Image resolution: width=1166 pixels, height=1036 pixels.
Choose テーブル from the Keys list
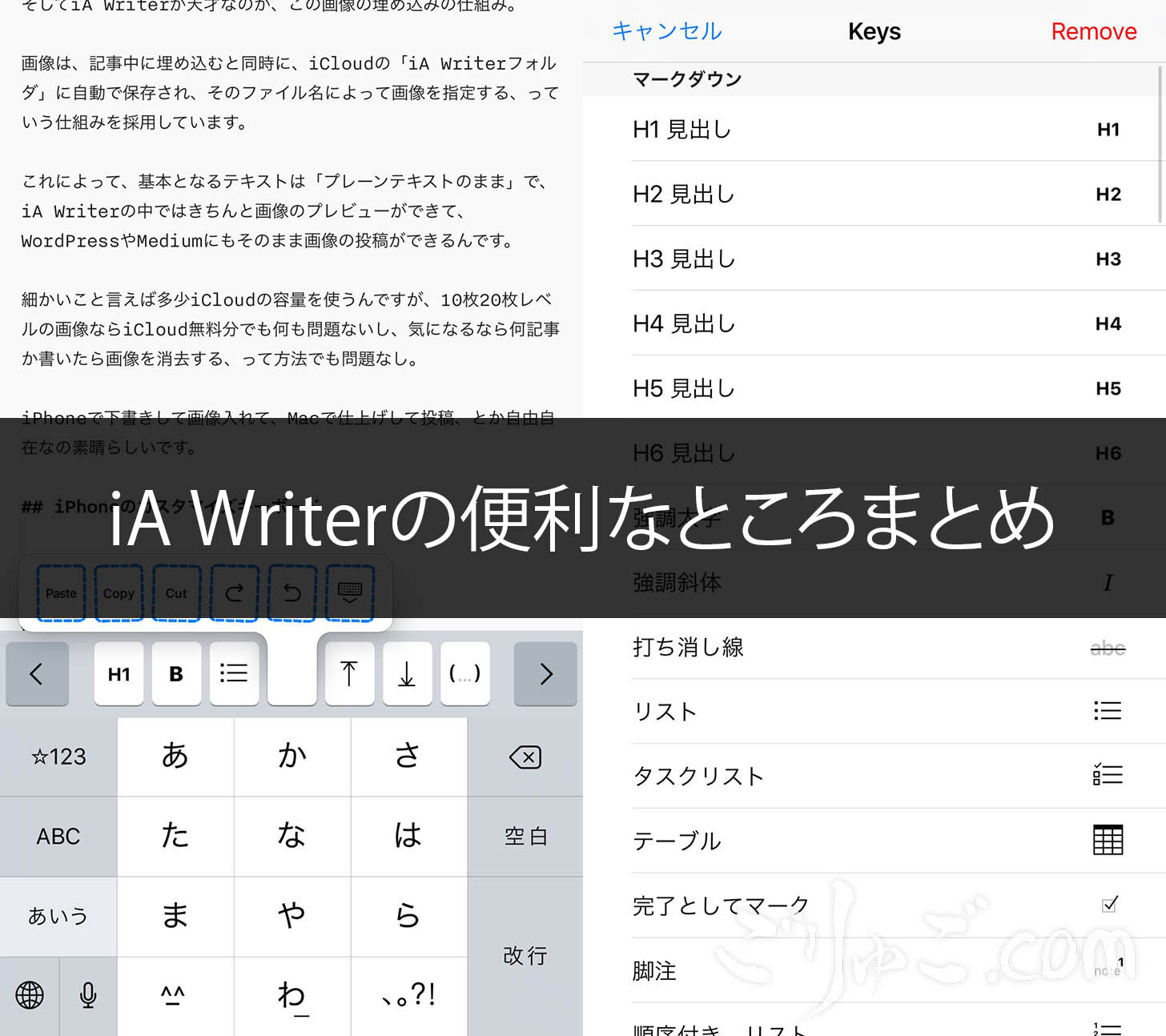point(874,841)
